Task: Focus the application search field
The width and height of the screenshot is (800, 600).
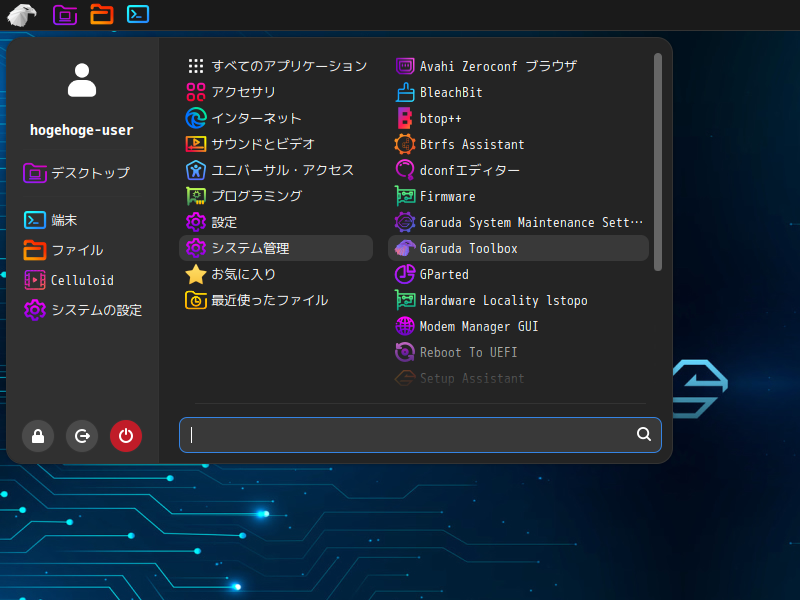Action: (420, 435)
